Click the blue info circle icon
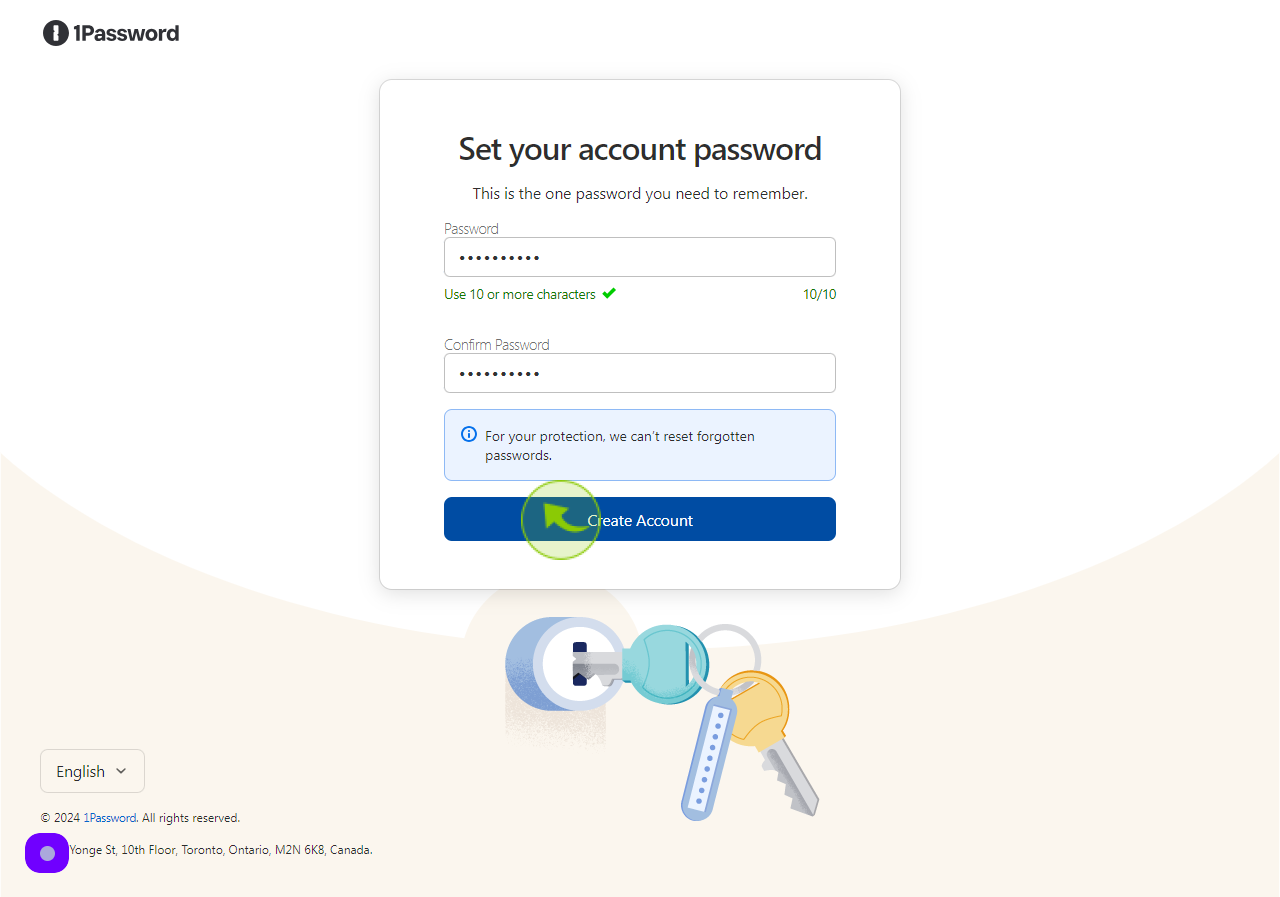This screenshot has width=1280, height=897. (468, 434)
